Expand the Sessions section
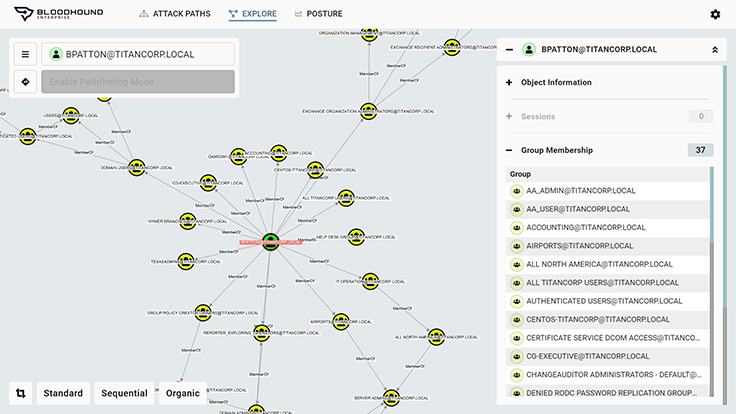The image size is (736, 414). [x=509, y=116]
